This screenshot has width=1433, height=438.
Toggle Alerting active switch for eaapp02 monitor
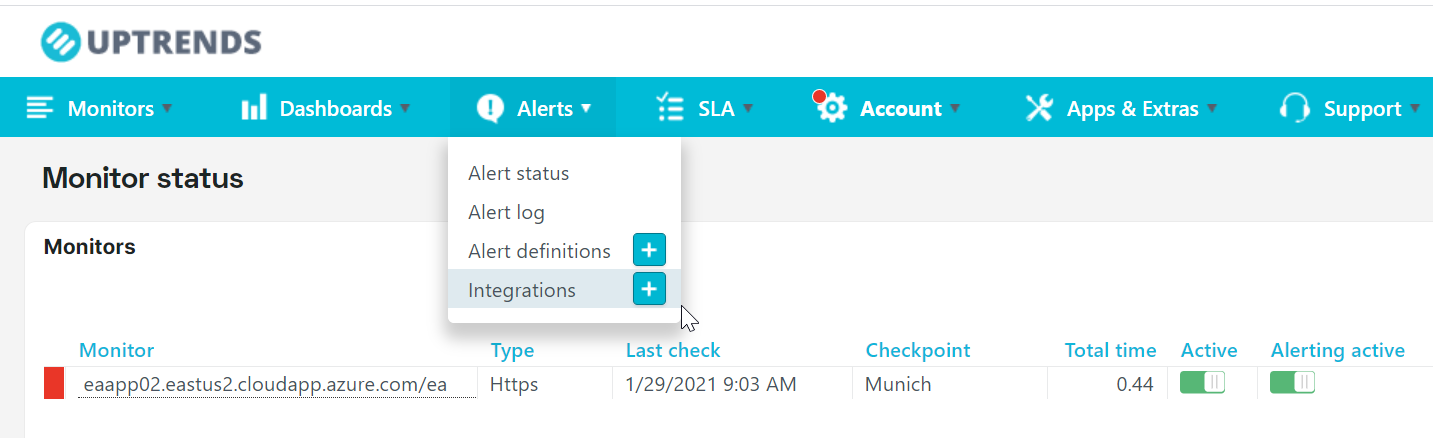pyautogui.click(x=1292, y=382)
